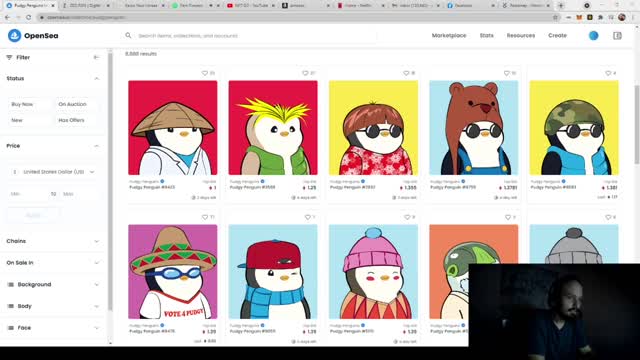
Task: Favorite the conical hat penguin with heart
Action: tap(205, 73)
